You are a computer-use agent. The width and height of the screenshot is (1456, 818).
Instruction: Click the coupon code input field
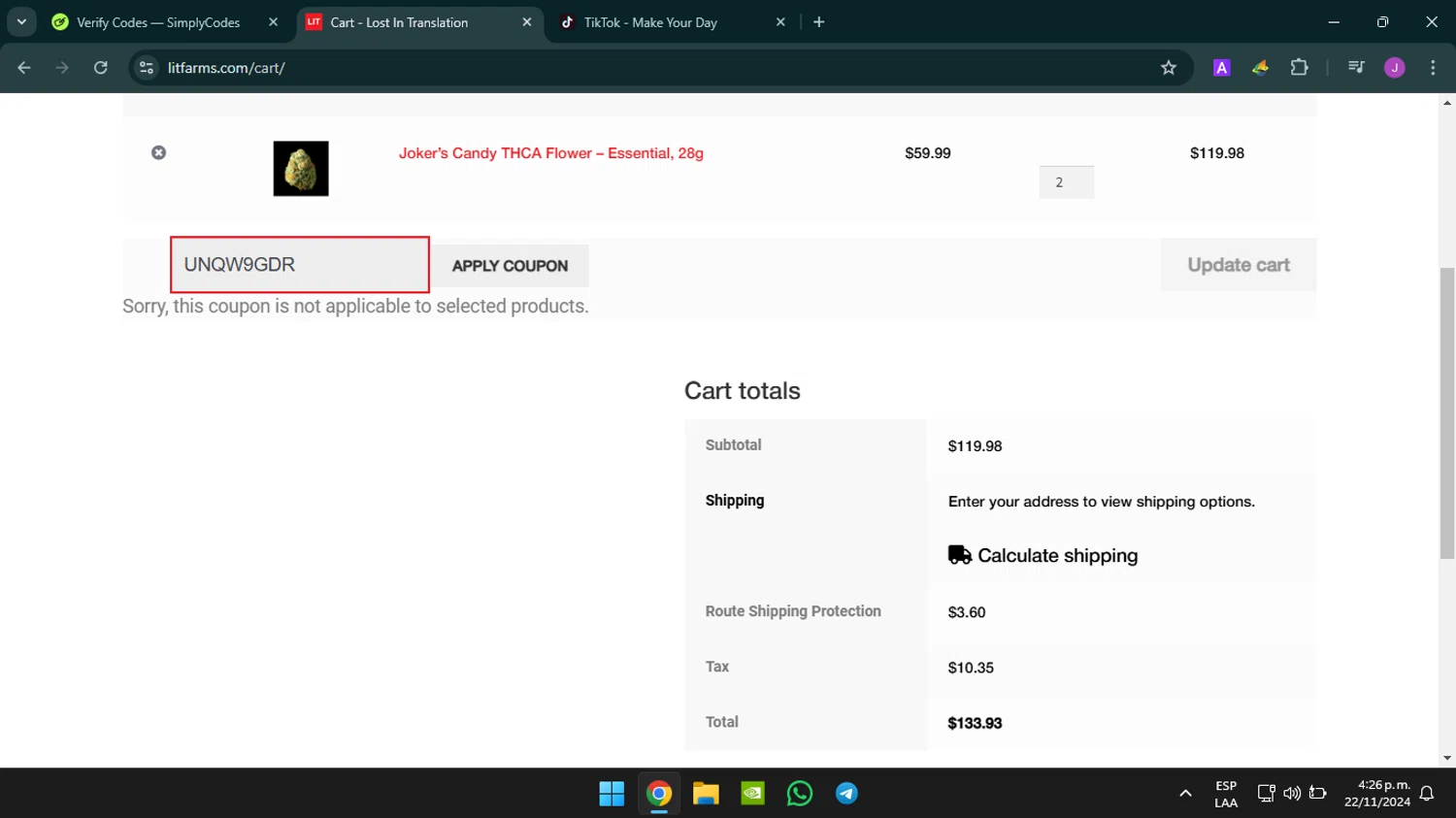pos(300,265)
